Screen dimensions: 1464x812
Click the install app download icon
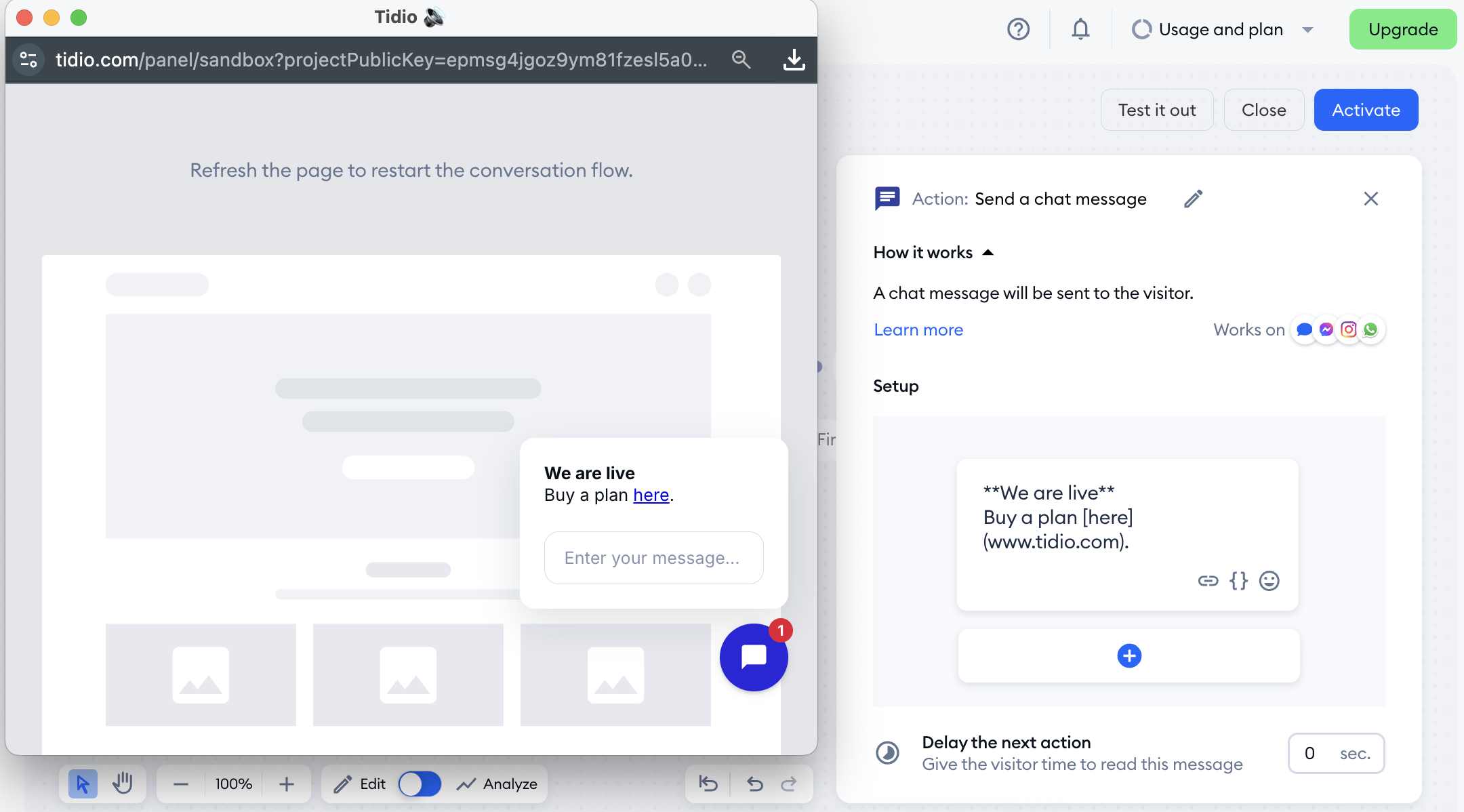(794, 60)
